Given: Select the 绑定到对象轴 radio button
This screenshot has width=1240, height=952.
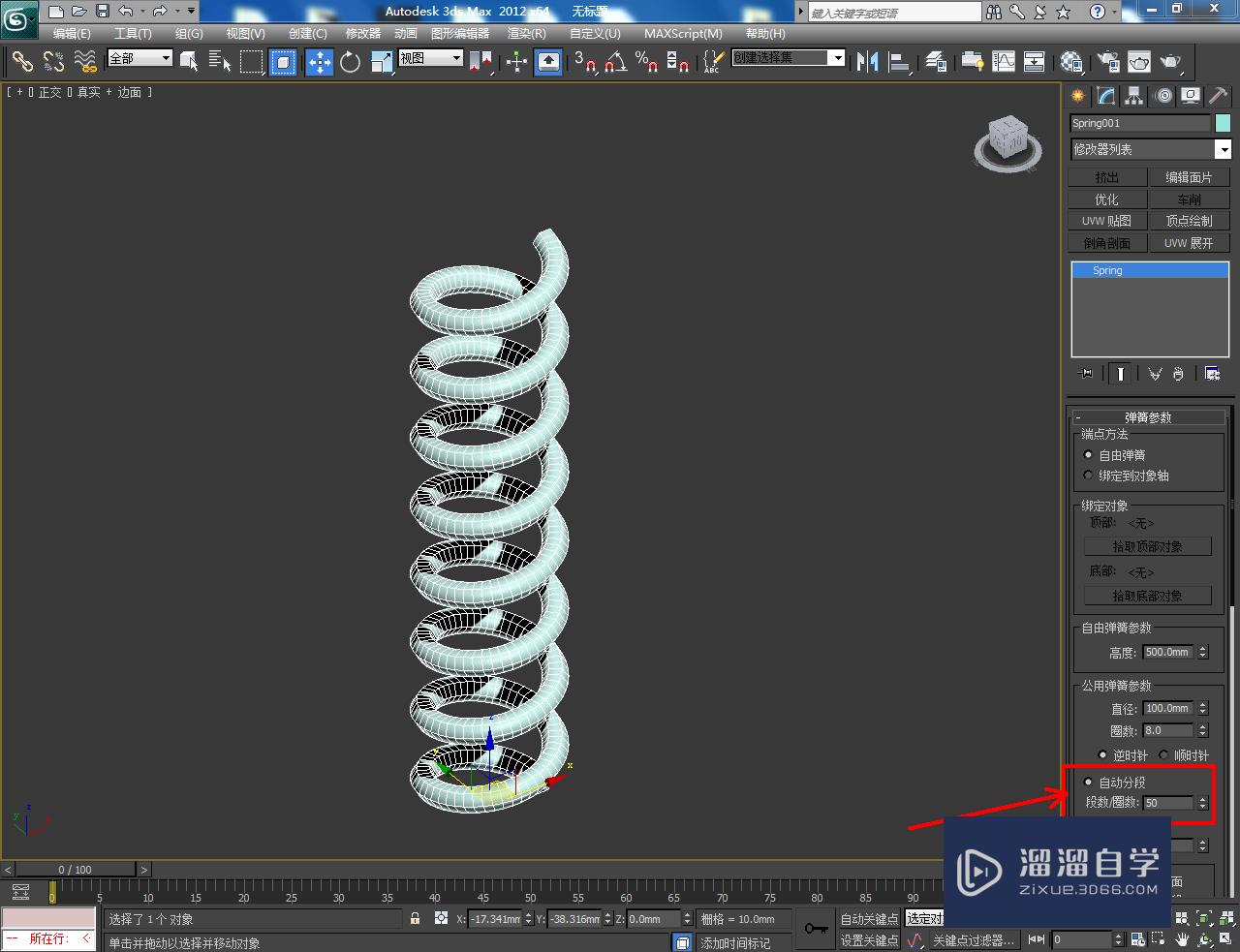Looking at the screenshot, I should [1088, 476].
